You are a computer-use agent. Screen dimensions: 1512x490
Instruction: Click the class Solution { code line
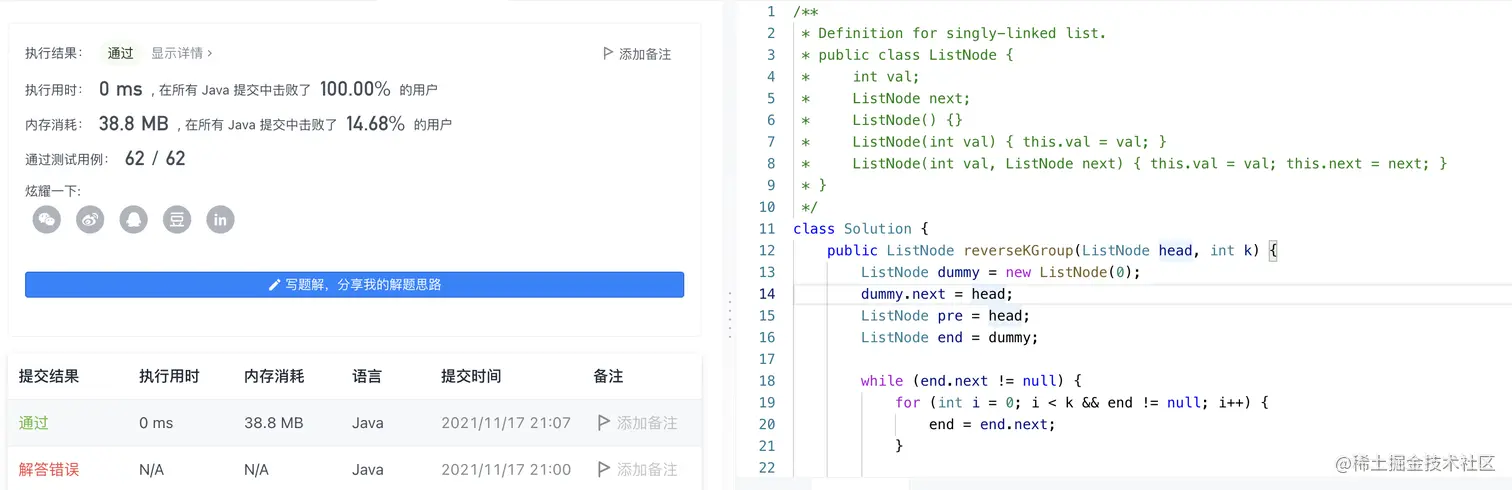coord(861,228)
